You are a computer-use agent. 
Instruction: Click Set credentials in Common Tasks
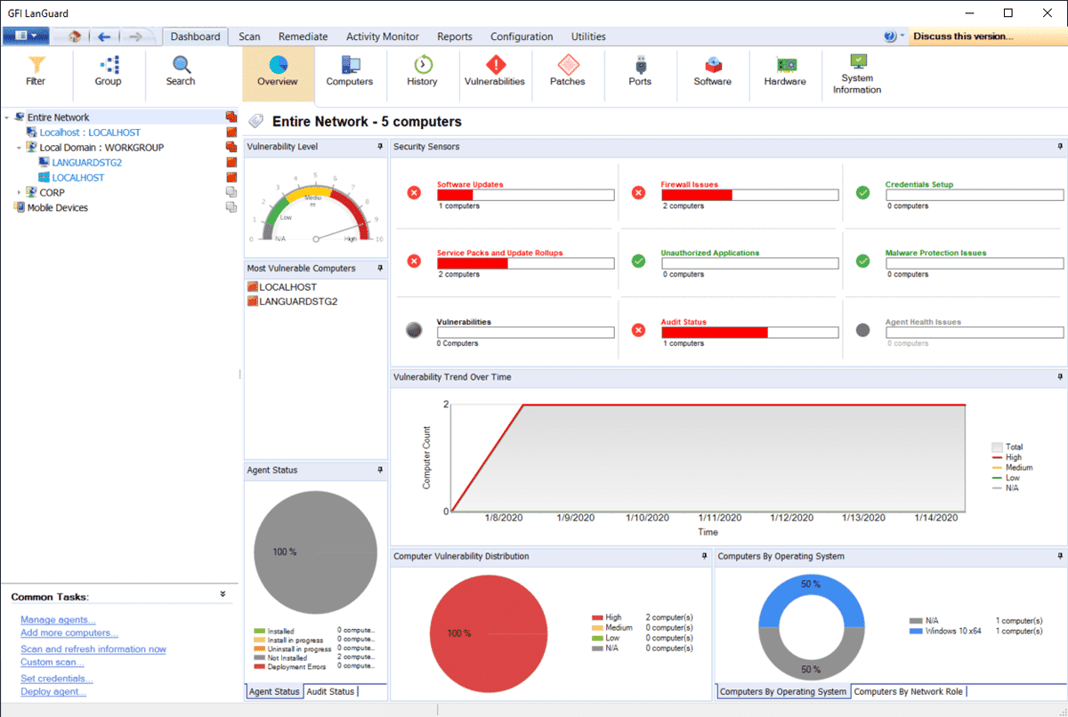point(55,678)
